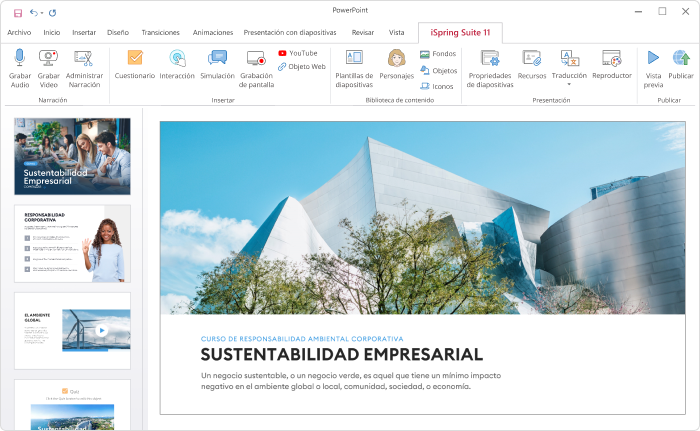Image resolution: width=700 pixels, height=431 pixels.
Task: Start Grabación de pantalla
Action: click(x=256, y=68)
